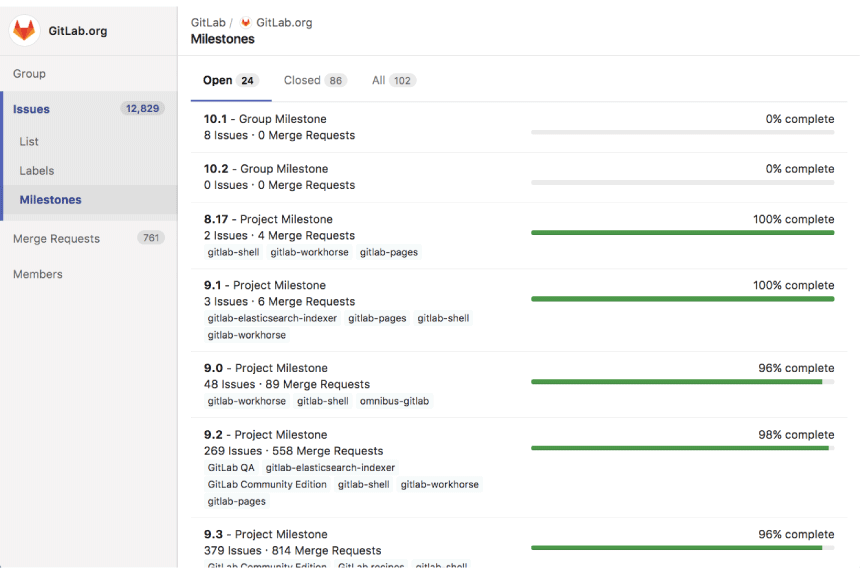Click '8 Issues · 0 Merge Requests' text
The height and width of the screenshot is (573, 860).
coord(280,135)
